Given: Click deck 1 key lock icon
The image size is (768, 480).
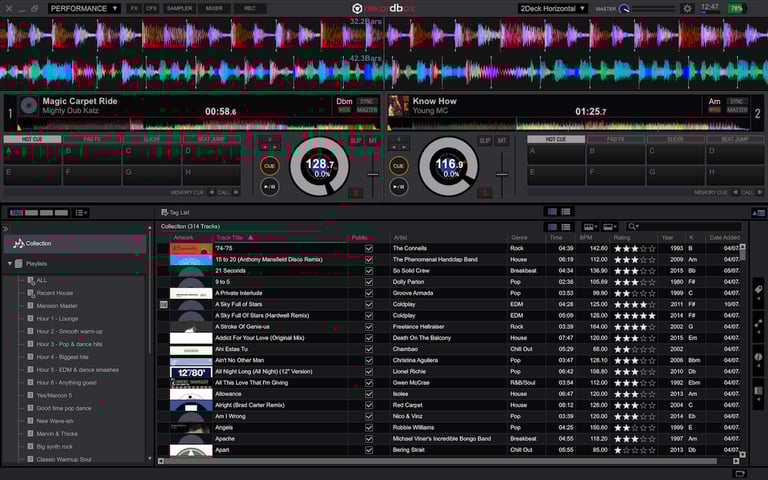Looking at the screenshot, I should click(x=356, y=193).
